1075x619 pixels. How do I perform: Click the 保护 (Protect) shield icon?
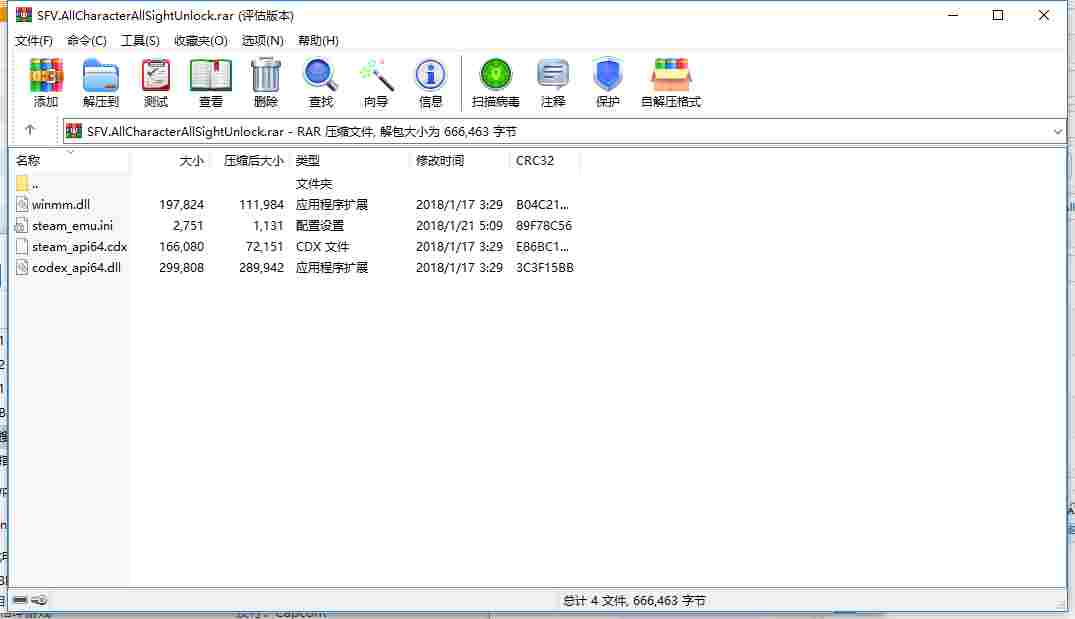click(x=607, y=75)
